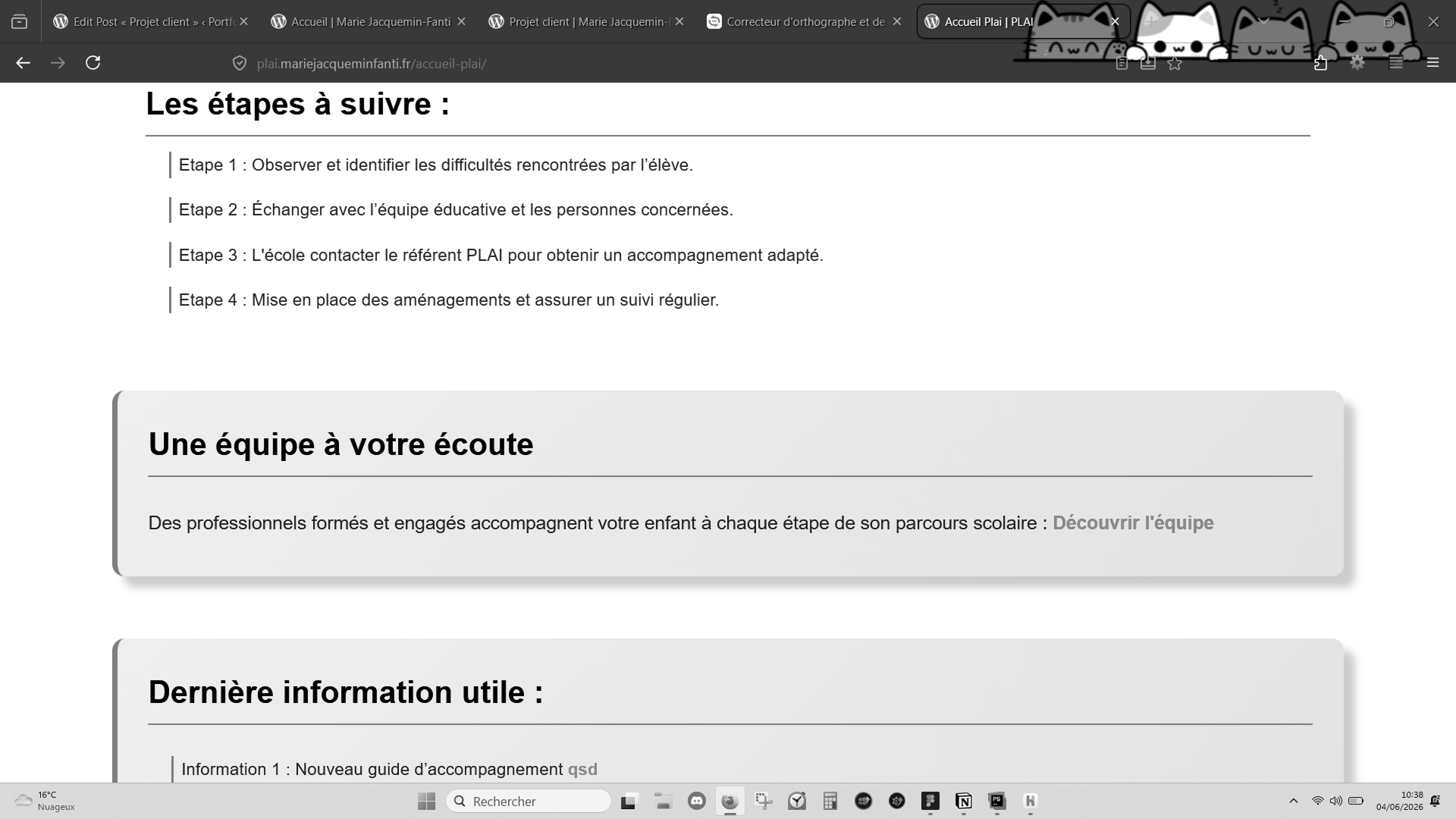Close the Edit Post « Projet client » tab
Viewport: 1456px width, 819px height.
click(243, 21)
